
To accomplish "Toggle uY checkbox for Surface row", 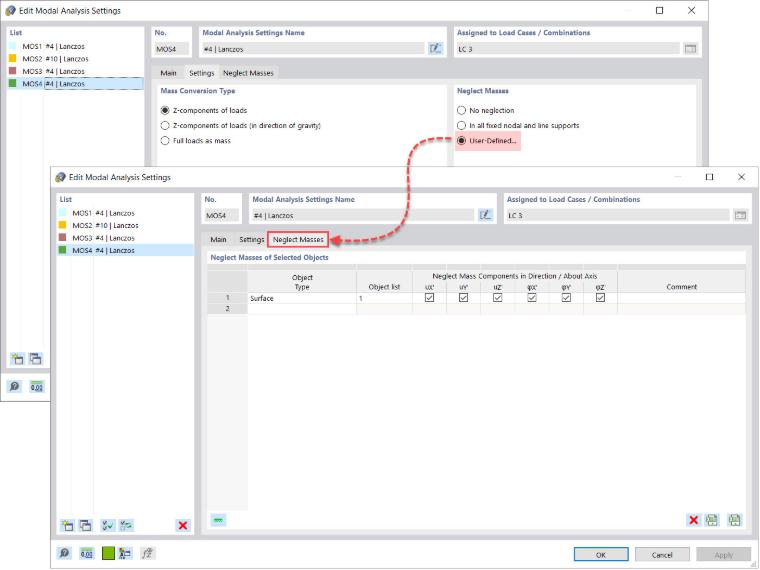I will pos(463,298).
